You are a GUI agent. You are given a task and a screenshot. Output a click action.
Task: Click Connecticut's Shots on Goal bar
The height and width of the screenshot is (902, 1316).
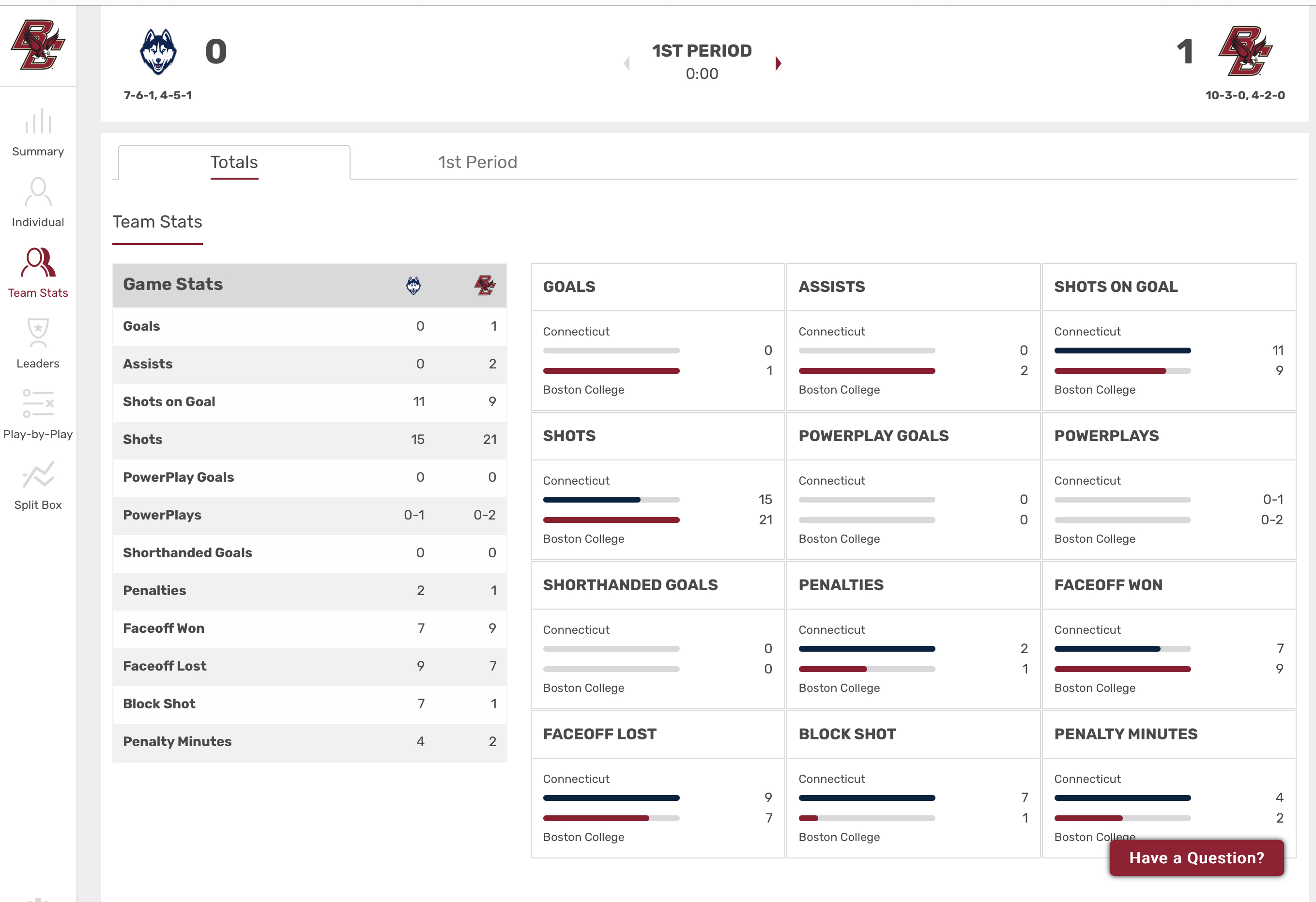tap(1122, 351)
